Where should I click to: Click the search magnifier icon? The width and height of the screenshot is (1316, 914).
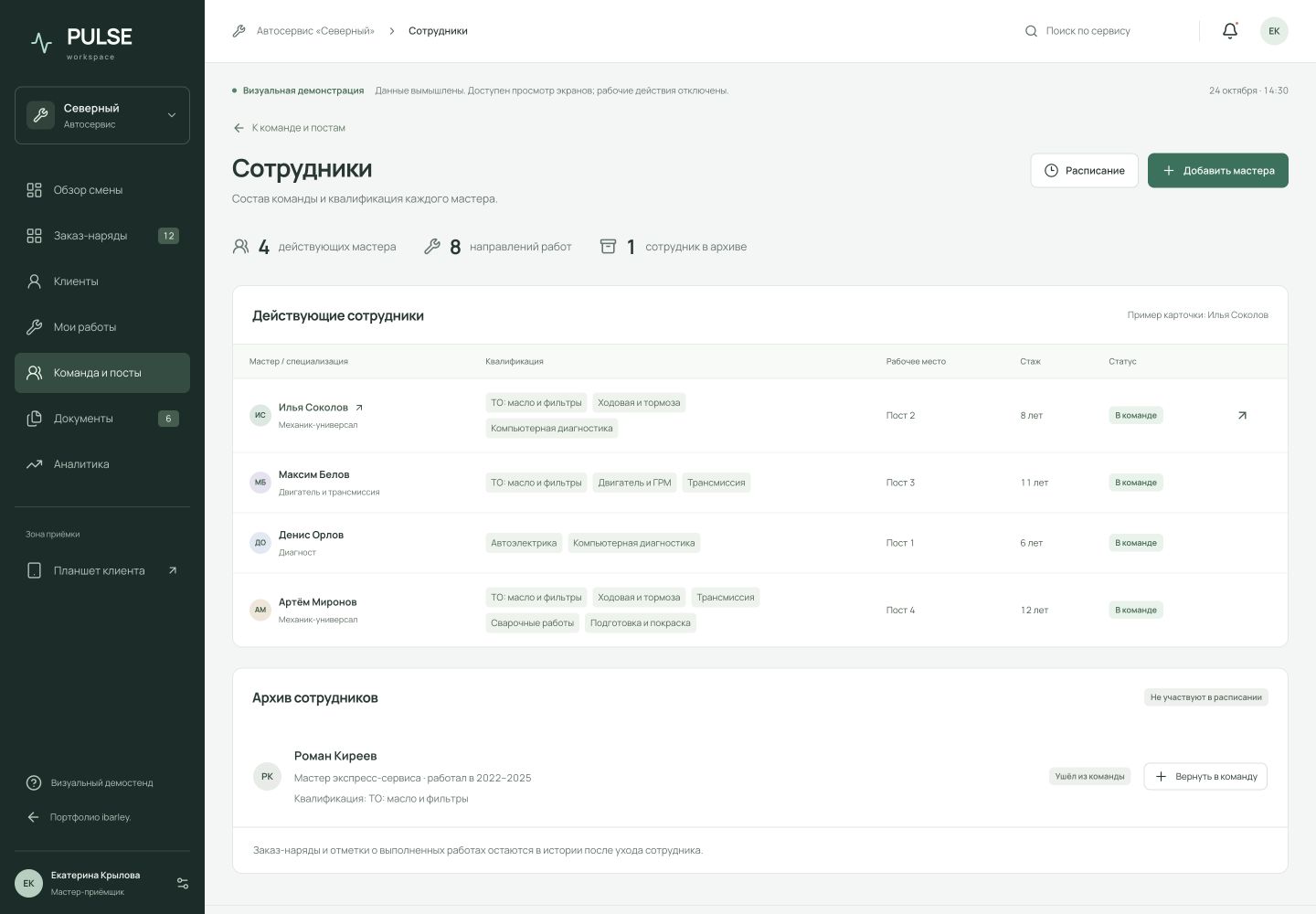1031,31
